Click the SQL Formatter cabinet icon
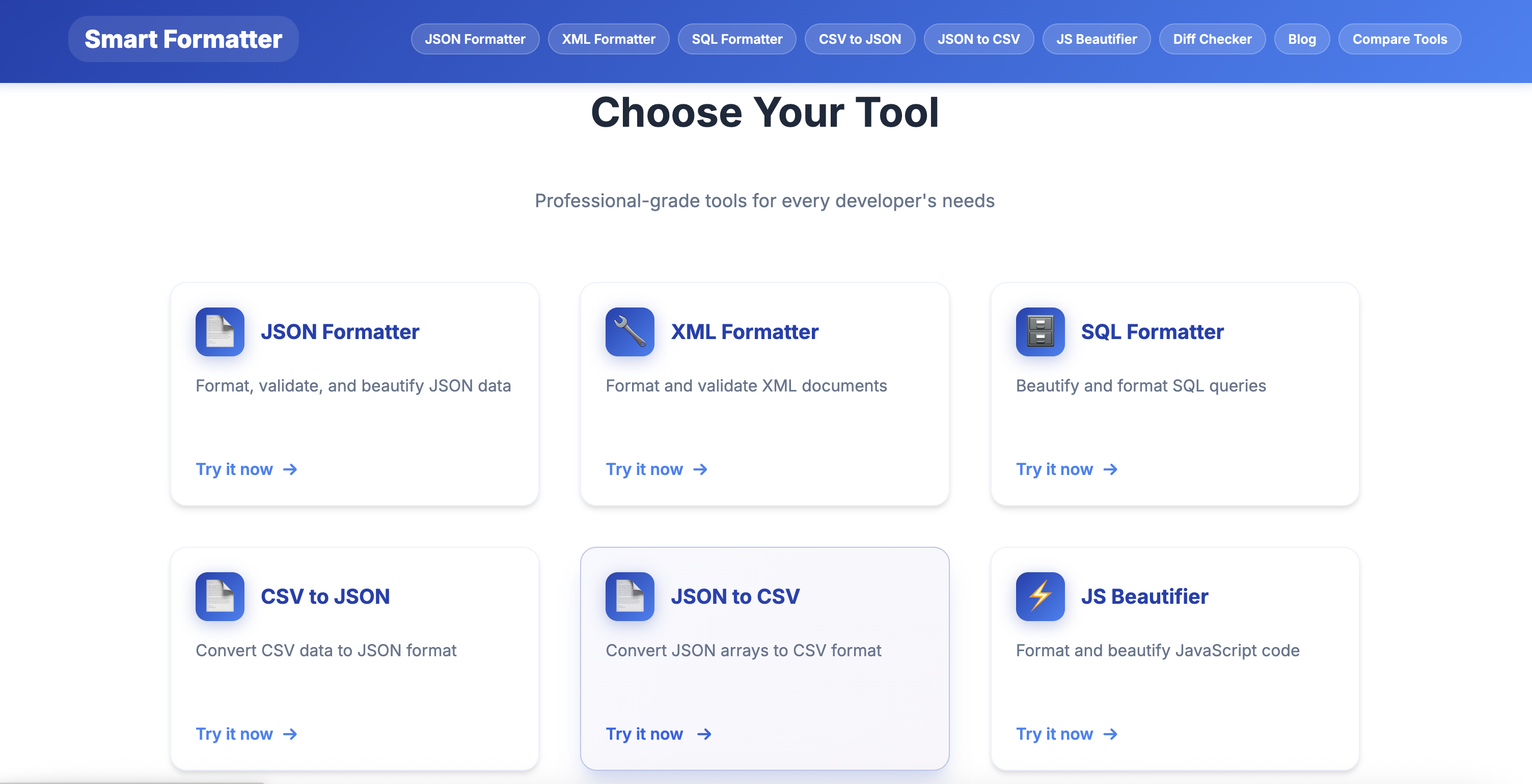 click(1039, 331)
